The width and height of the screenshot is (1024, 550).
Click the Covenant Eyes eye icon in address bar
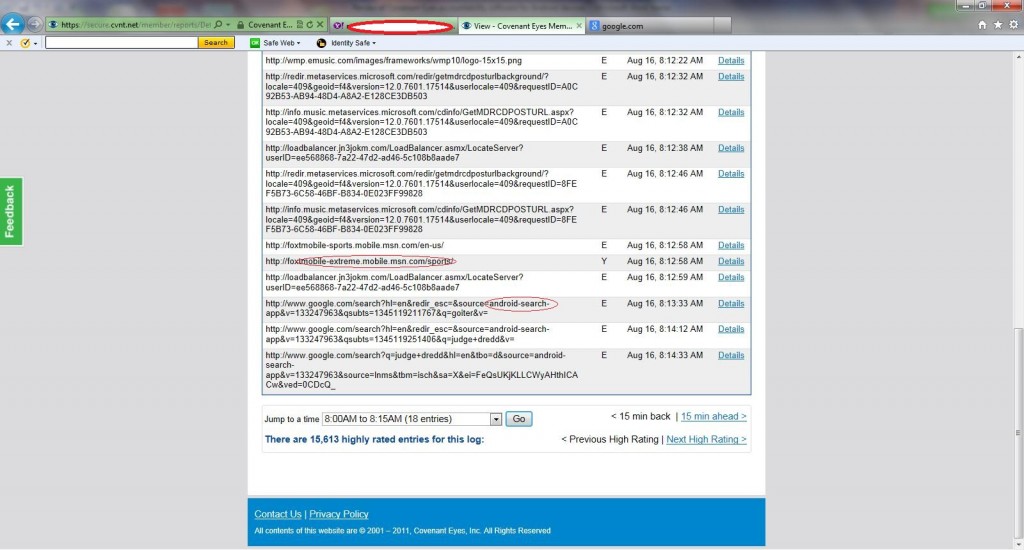click(53, 25)
